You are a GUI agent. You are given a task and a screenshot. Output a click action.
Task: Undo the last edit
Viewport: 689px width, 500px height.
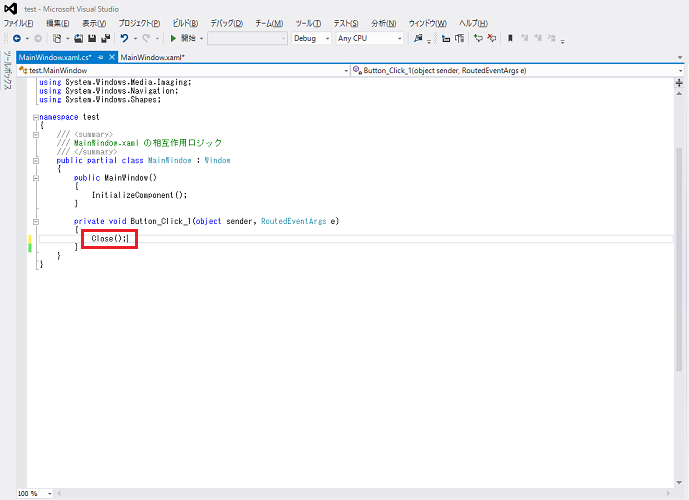pos(125,39)
